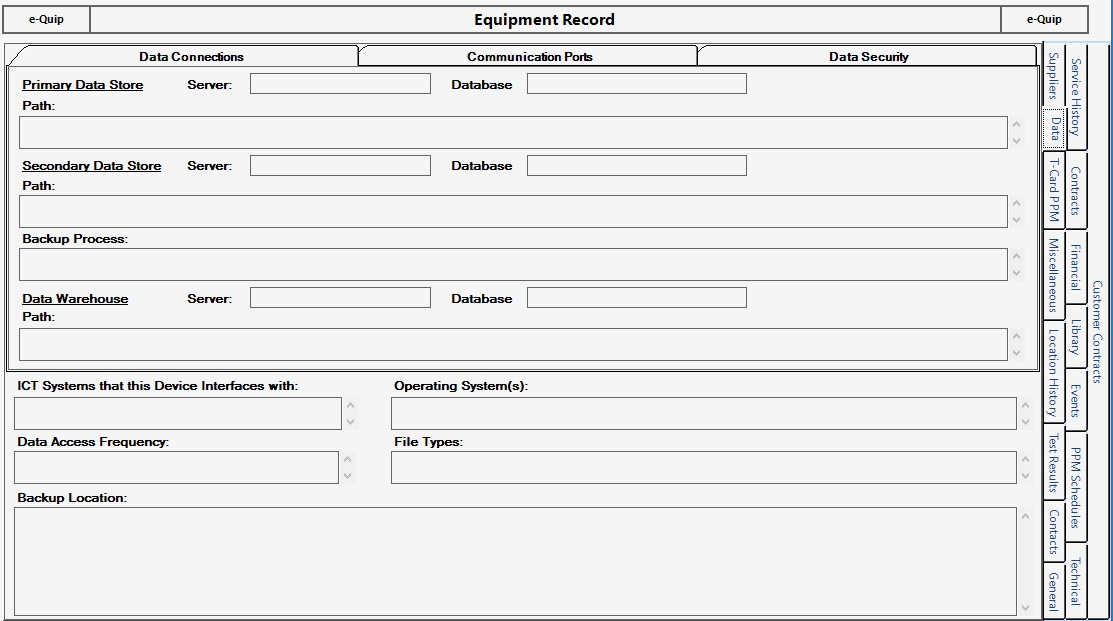Viewport: 1113px width, 621px height.
Task: Focus the Secondary Data Store Server field
Action: 340,165
